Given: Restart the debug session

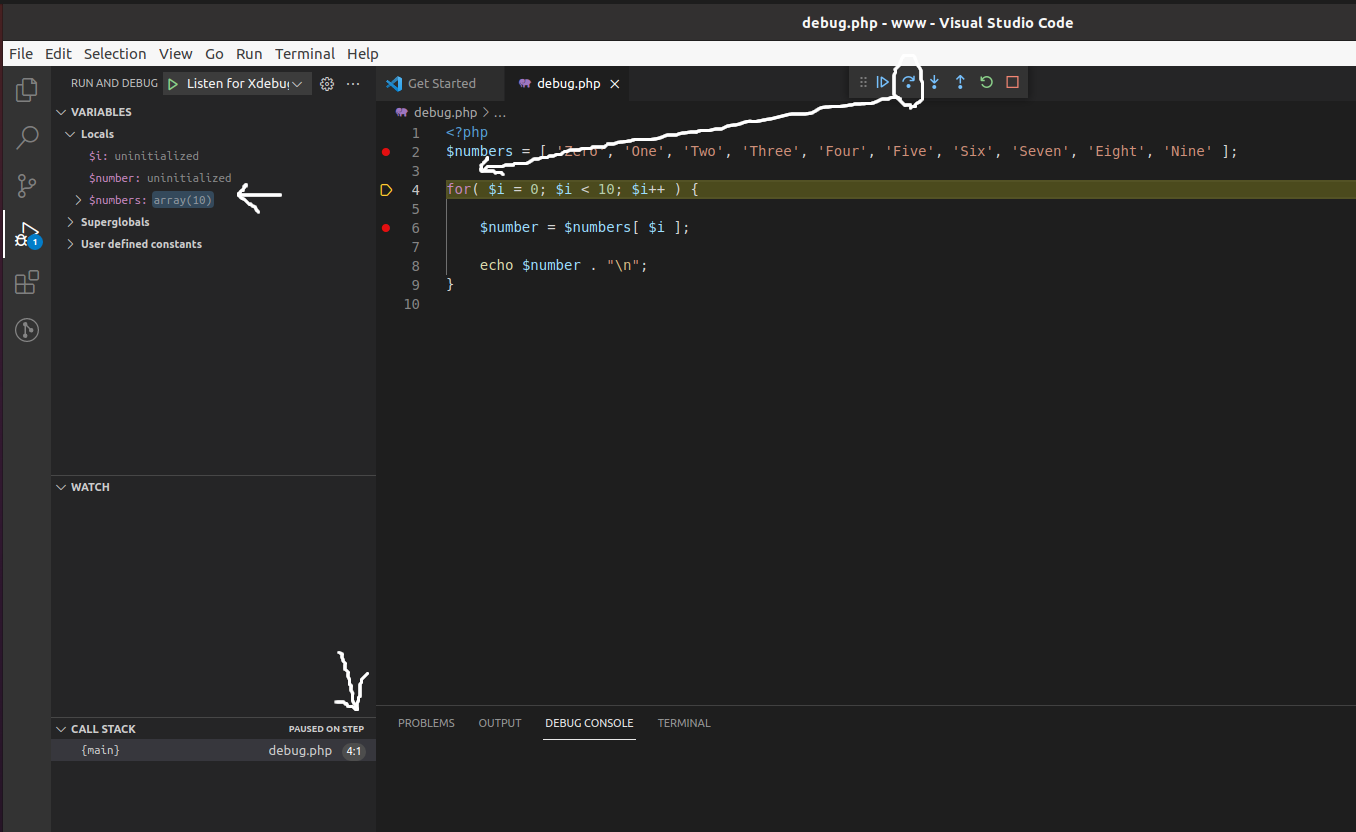Looking at the screenshot, I should pos(986,83).
